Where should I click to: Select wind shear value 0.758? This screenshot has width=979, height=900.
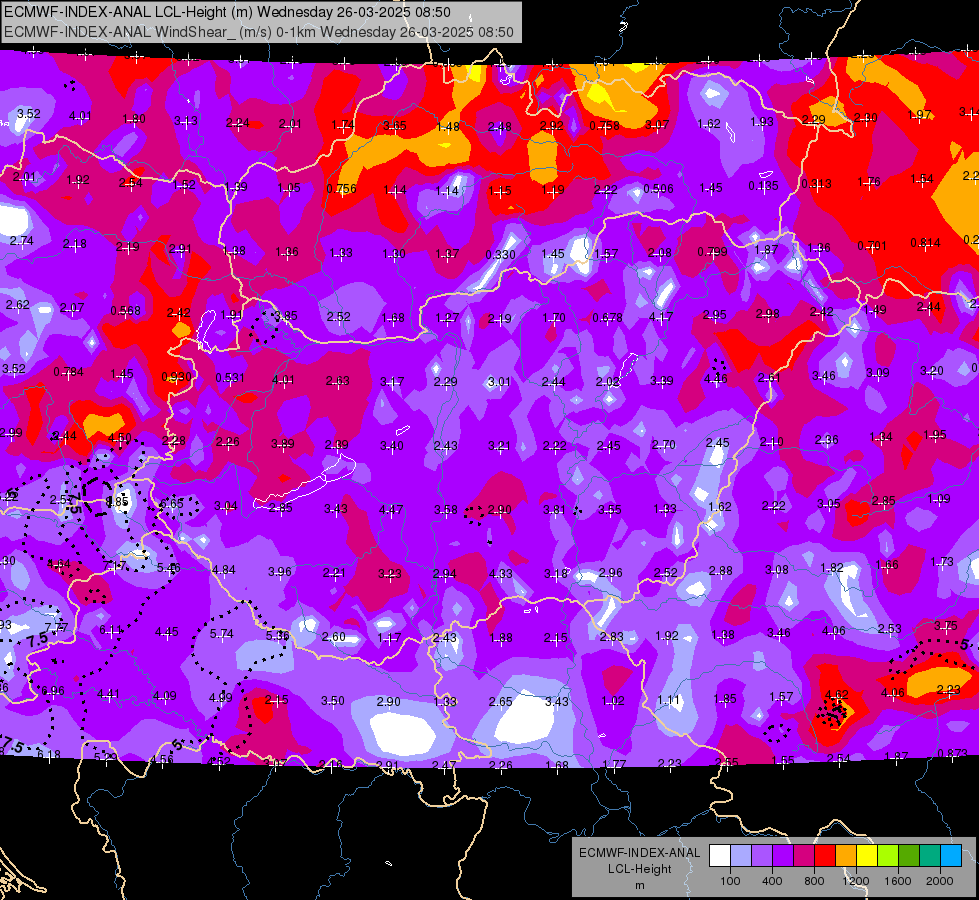click(x=604, y=126)
